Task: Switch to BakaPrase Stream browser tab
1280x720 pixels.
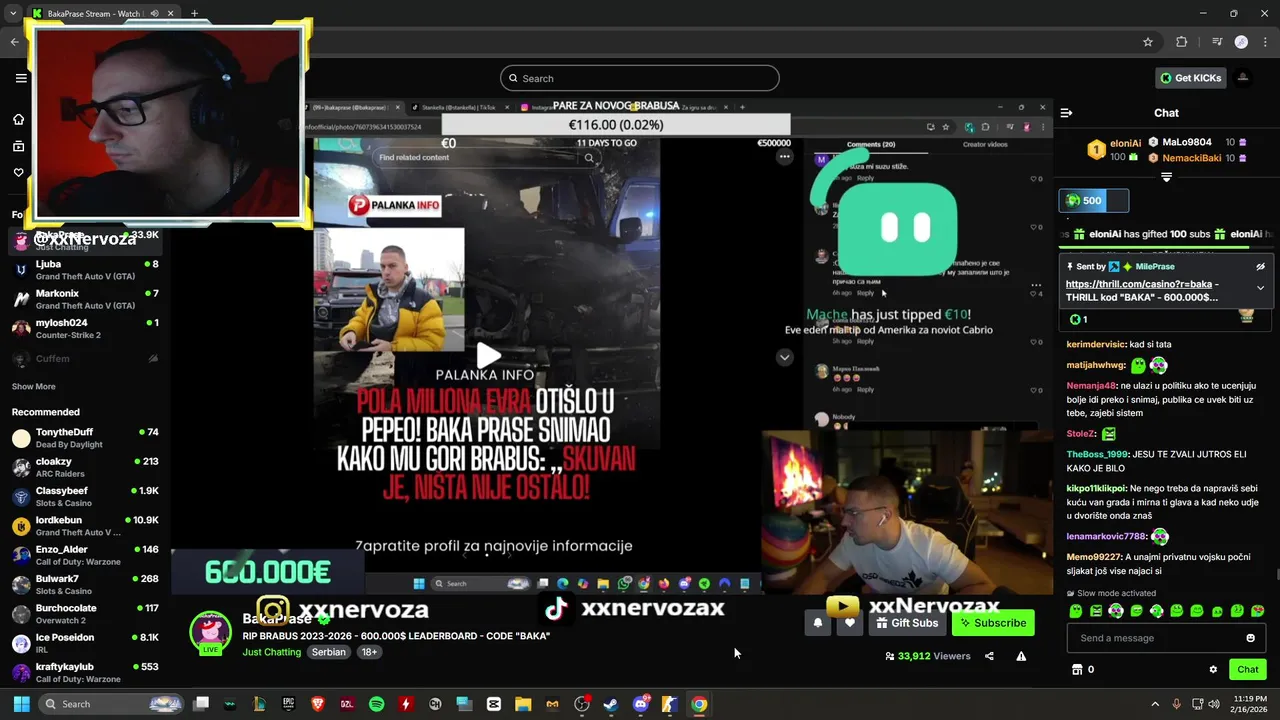Action: point(95,14)
